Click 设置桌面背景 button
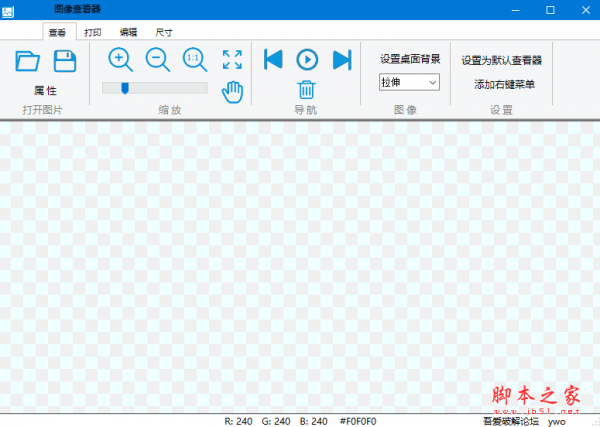This screenshot has height=427, width=600. 410,59
